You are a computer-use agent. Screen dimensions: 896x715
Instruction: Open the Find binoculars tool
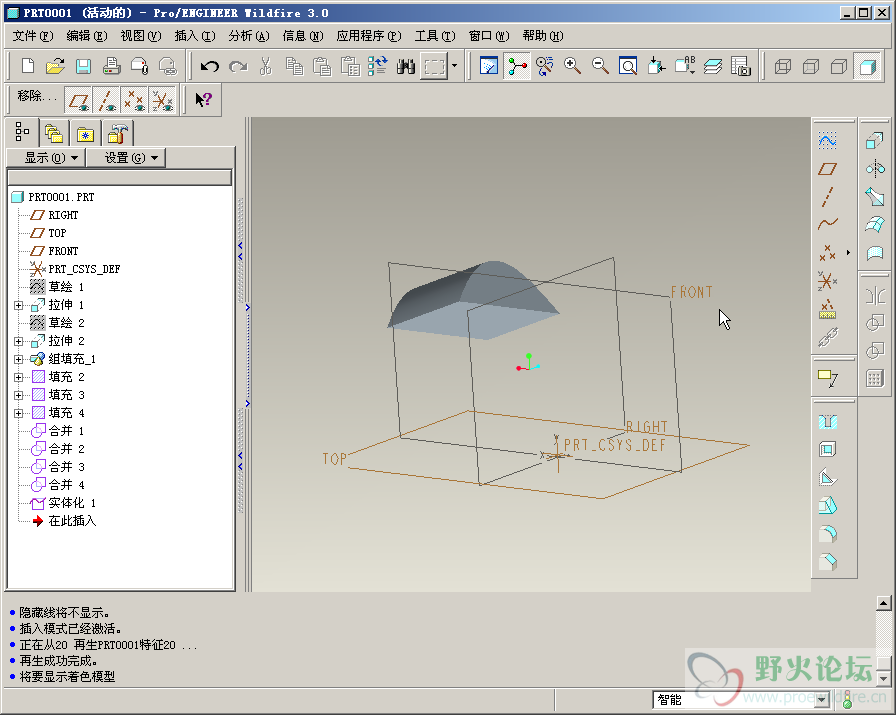pos(406,66)
